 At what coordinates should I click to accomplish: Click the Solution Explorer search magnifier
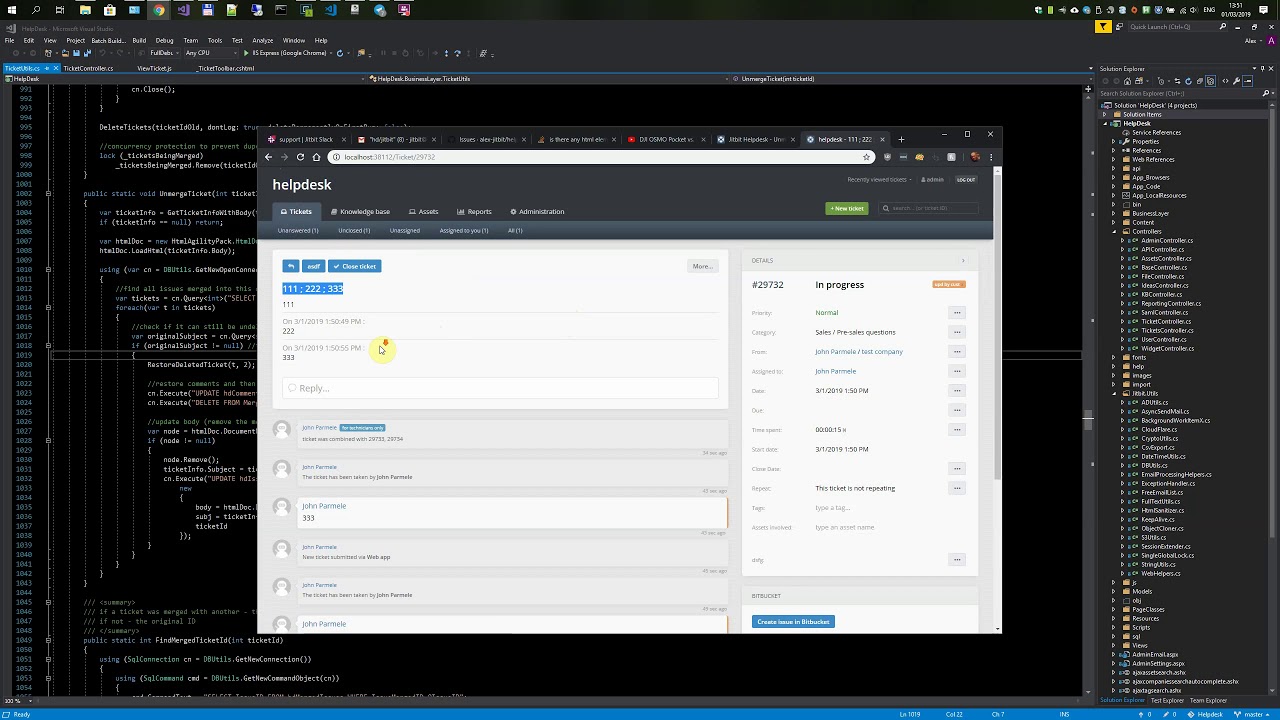coord(1265,93)
